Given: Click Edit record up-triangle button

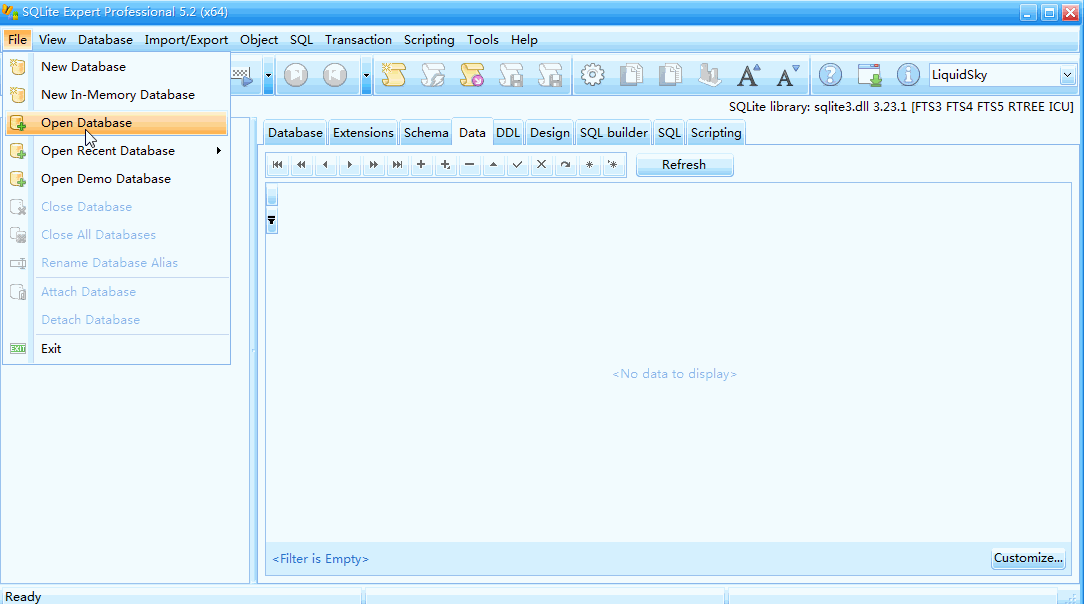Looking at the screenshot, I should pos(494,164).
